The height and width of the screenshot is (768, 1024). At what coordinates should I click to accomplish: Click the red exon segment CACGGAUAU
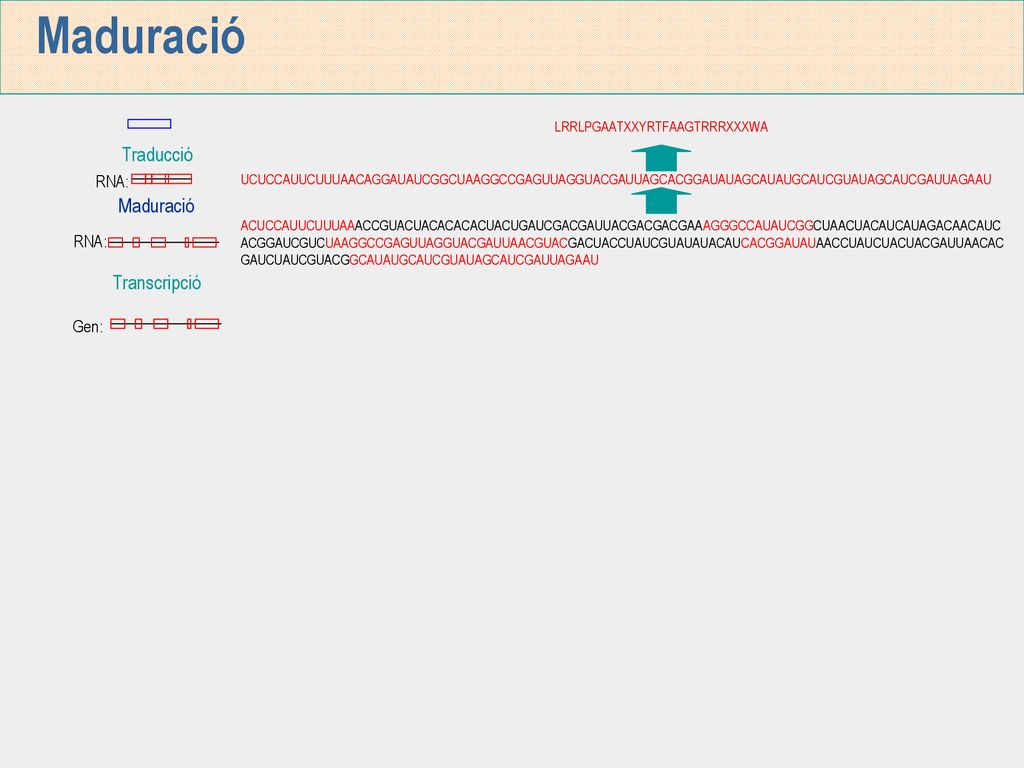[778, 243]
